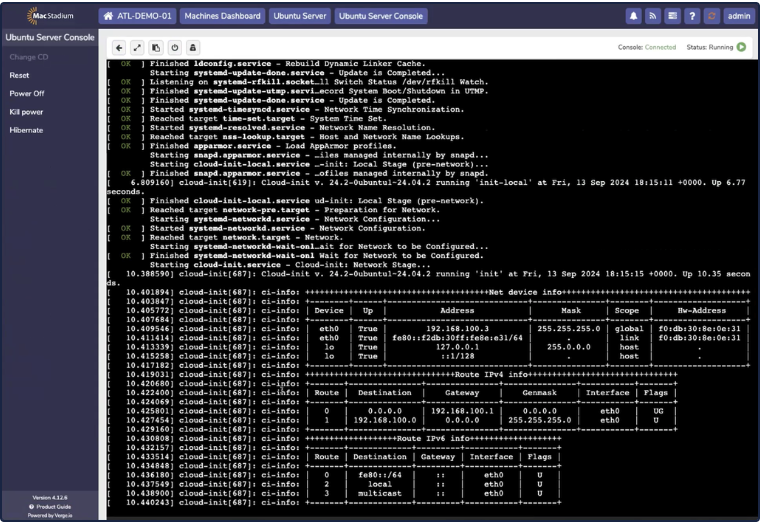Viewport: 762px width, 526px height.
Task: Navigate to Ubuntu Server breadcrumb
Action: [x=299, y=16]
